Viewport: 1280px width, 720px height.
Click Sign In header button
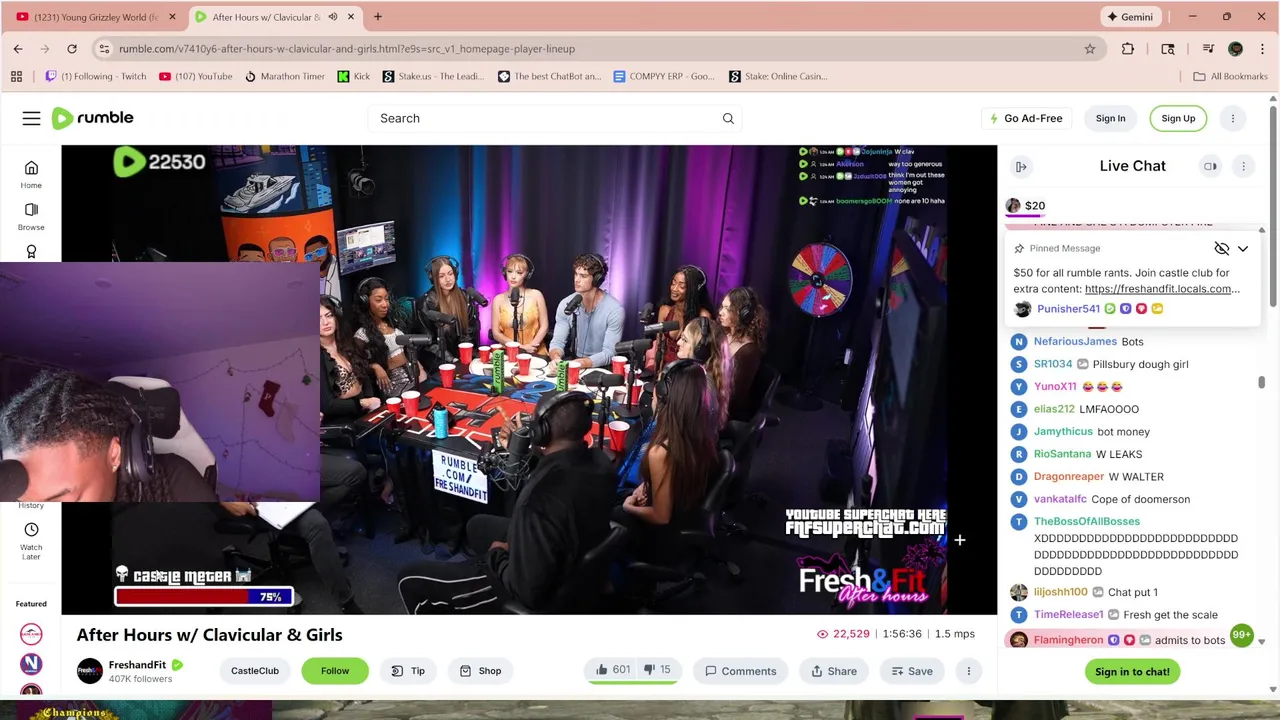pyautogui.click(x=1110, y=118)
